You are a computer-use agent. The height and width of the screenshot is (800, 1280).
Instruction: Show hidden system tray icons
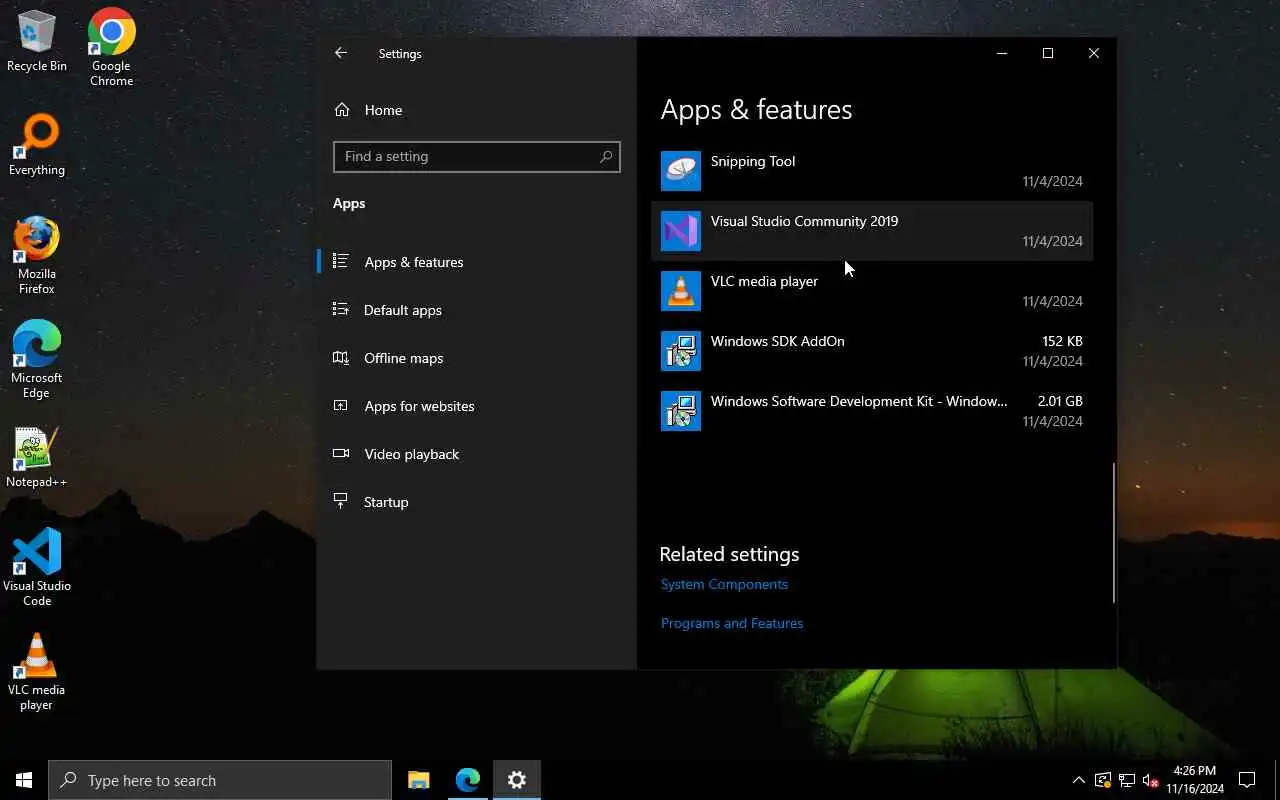1078,780
